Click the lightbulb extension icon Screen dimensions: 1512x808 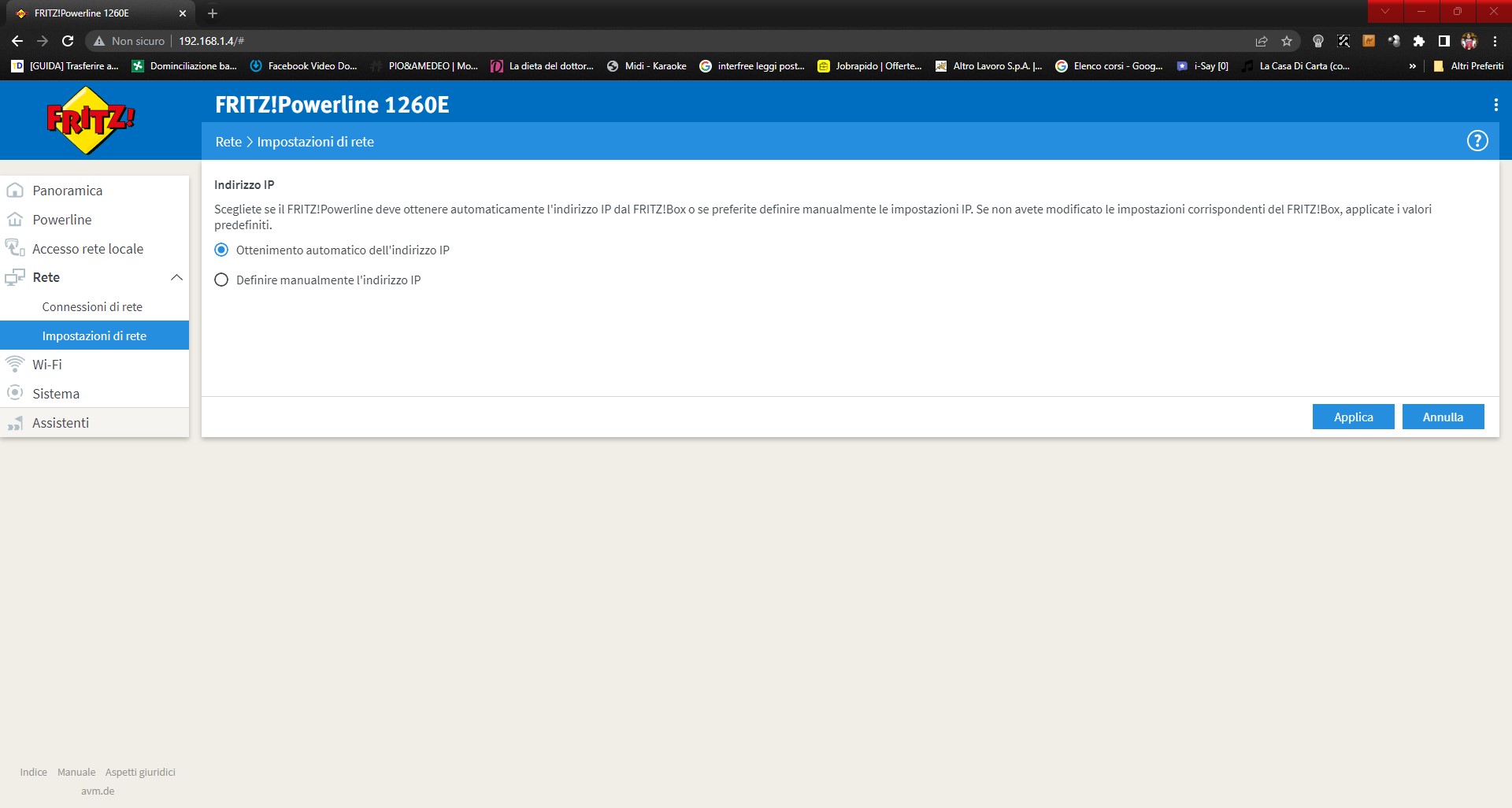pyautogui.click(x=1318, y=41)
